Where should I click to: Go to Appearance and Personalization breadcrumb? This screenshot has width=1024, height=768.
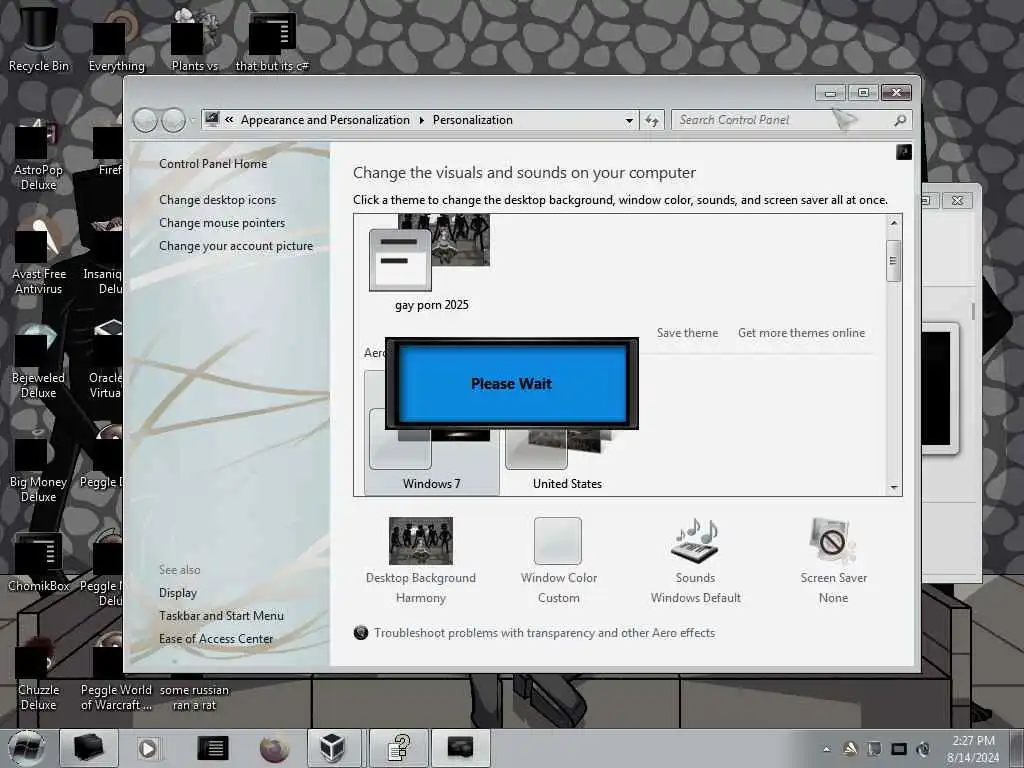pos(325,120)
